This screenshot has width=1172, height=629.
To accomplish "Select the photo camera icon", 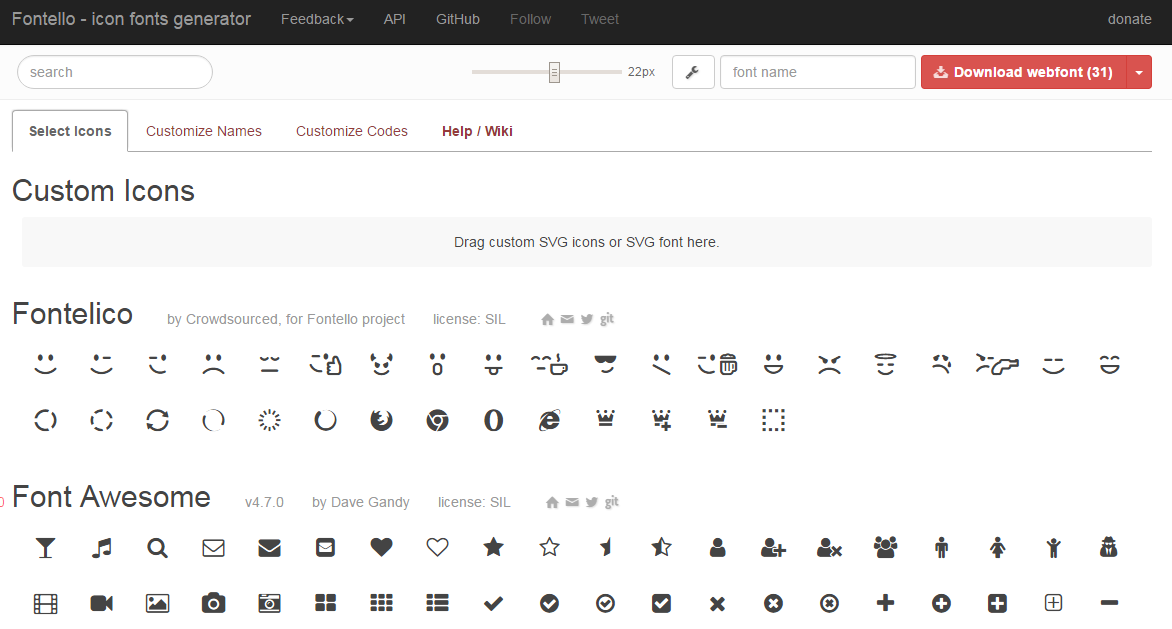I will click(x=214, y=604).
